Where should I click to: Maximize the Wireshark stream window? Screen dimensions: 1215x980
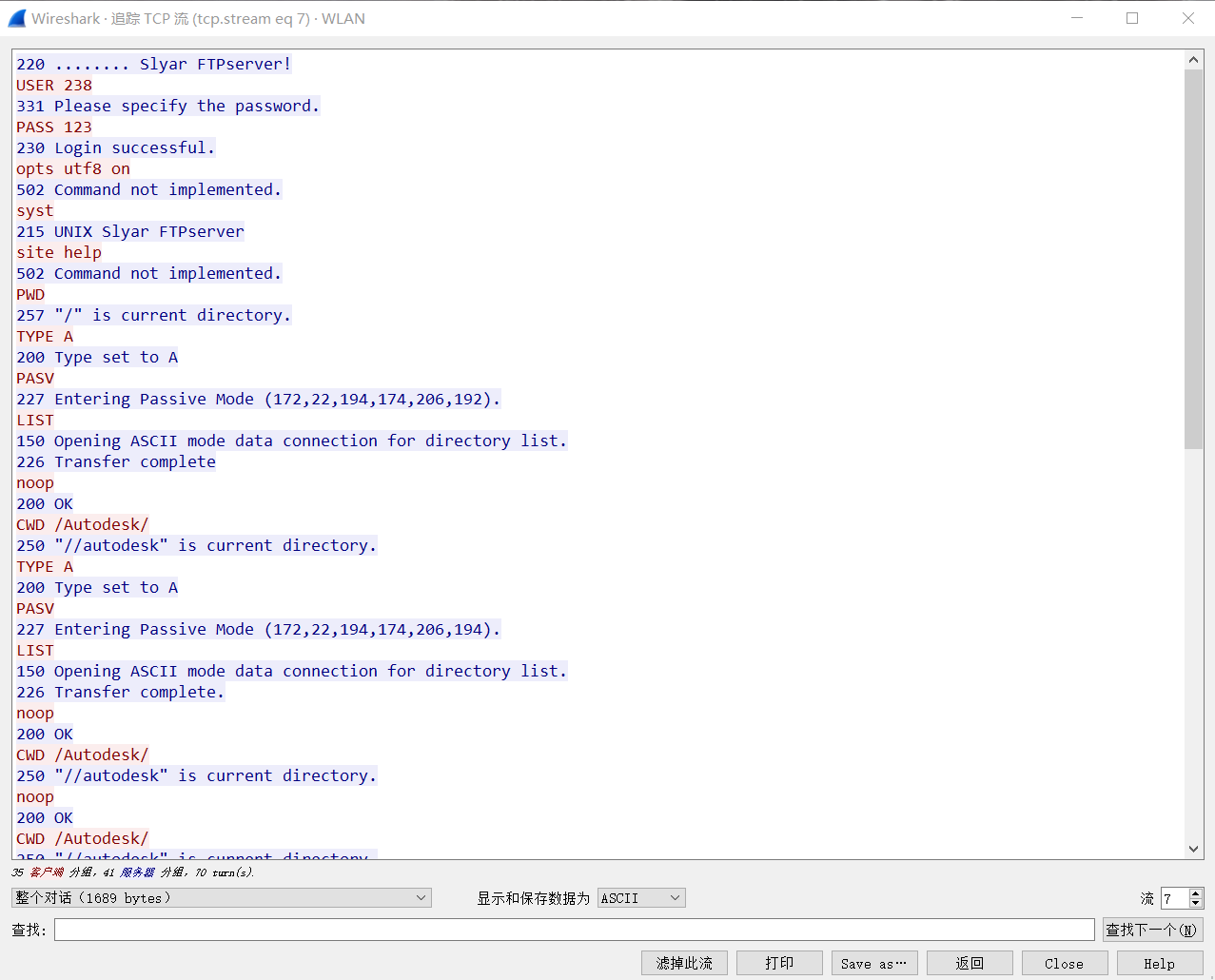(x=1132, y=18)
